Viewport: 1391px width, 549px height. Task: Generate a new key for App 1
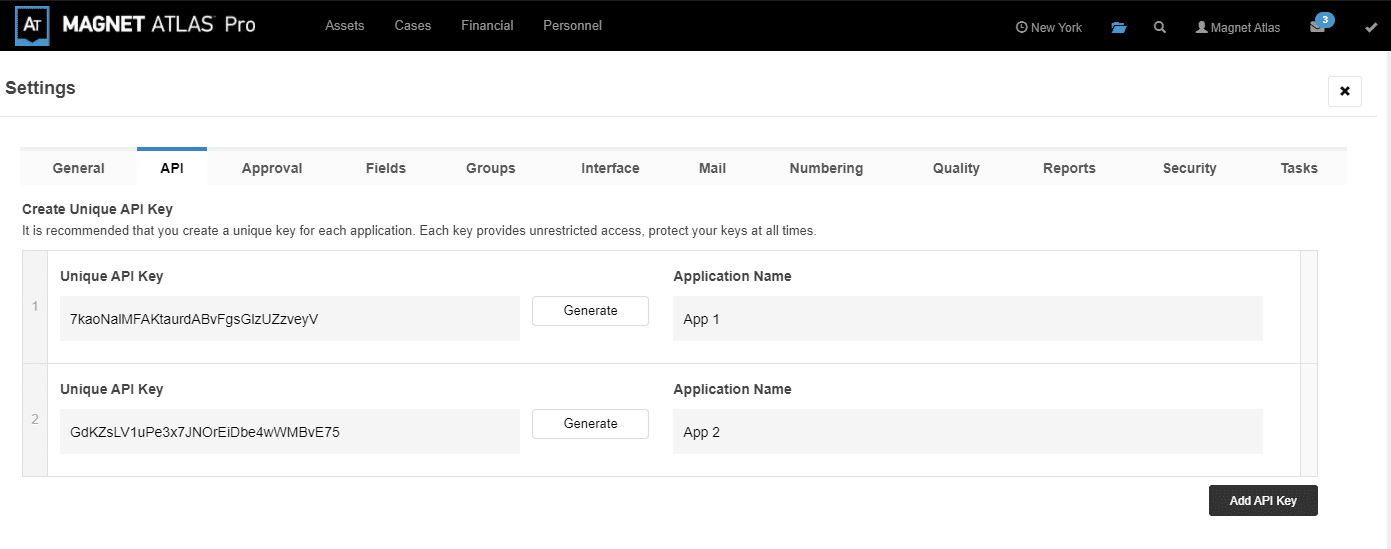tap(590, 311)
